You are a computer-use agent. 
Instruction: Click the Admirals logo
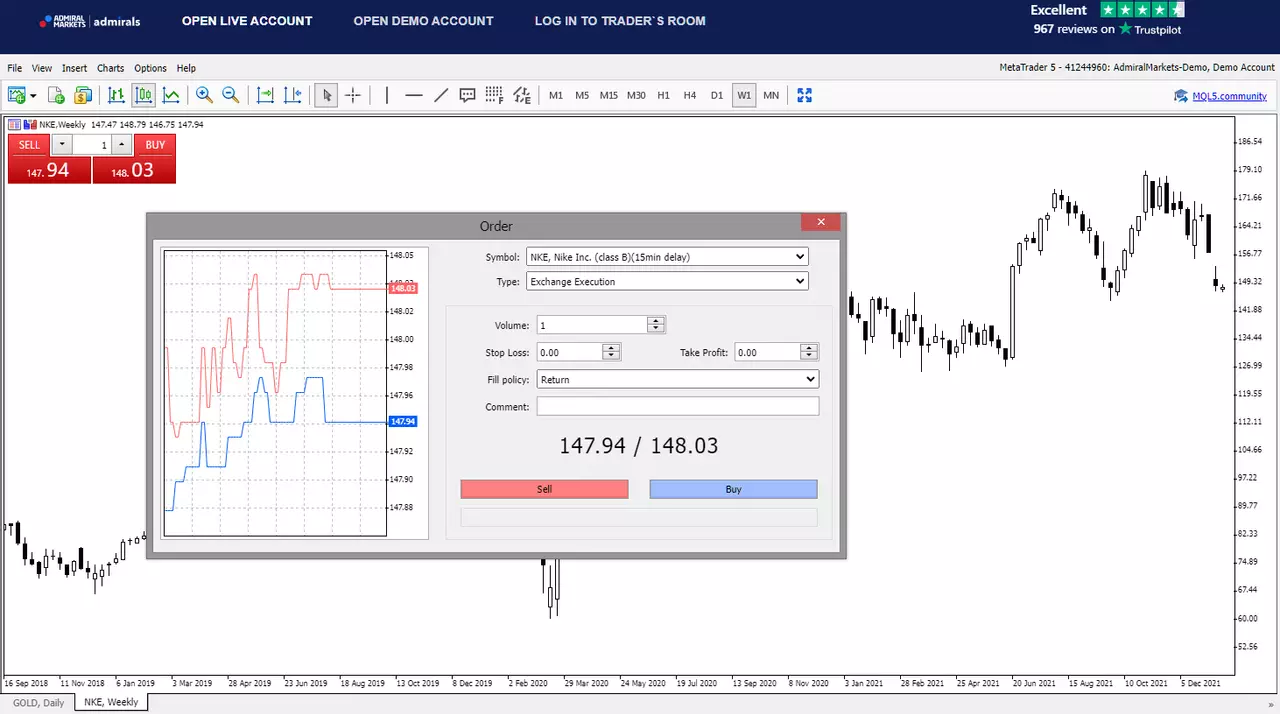click(x=90, y=21)
